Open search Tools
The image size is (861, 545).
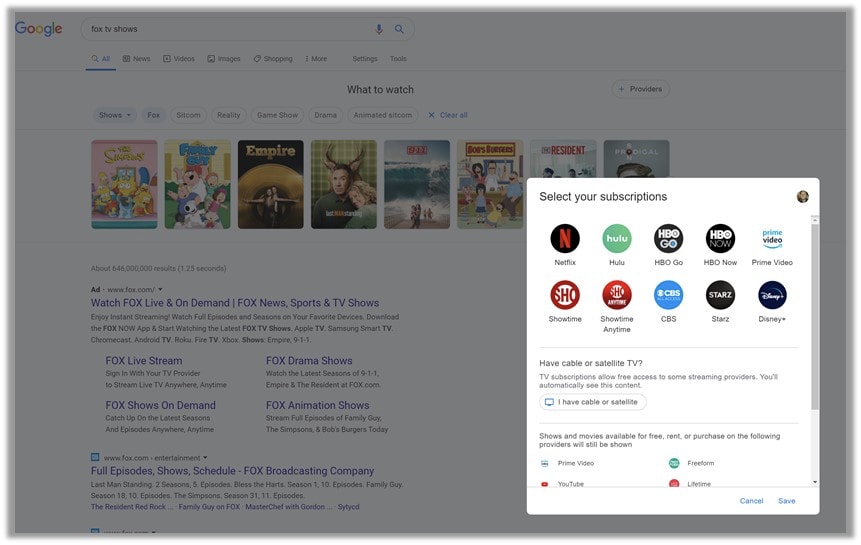click(x=398, y=59)
